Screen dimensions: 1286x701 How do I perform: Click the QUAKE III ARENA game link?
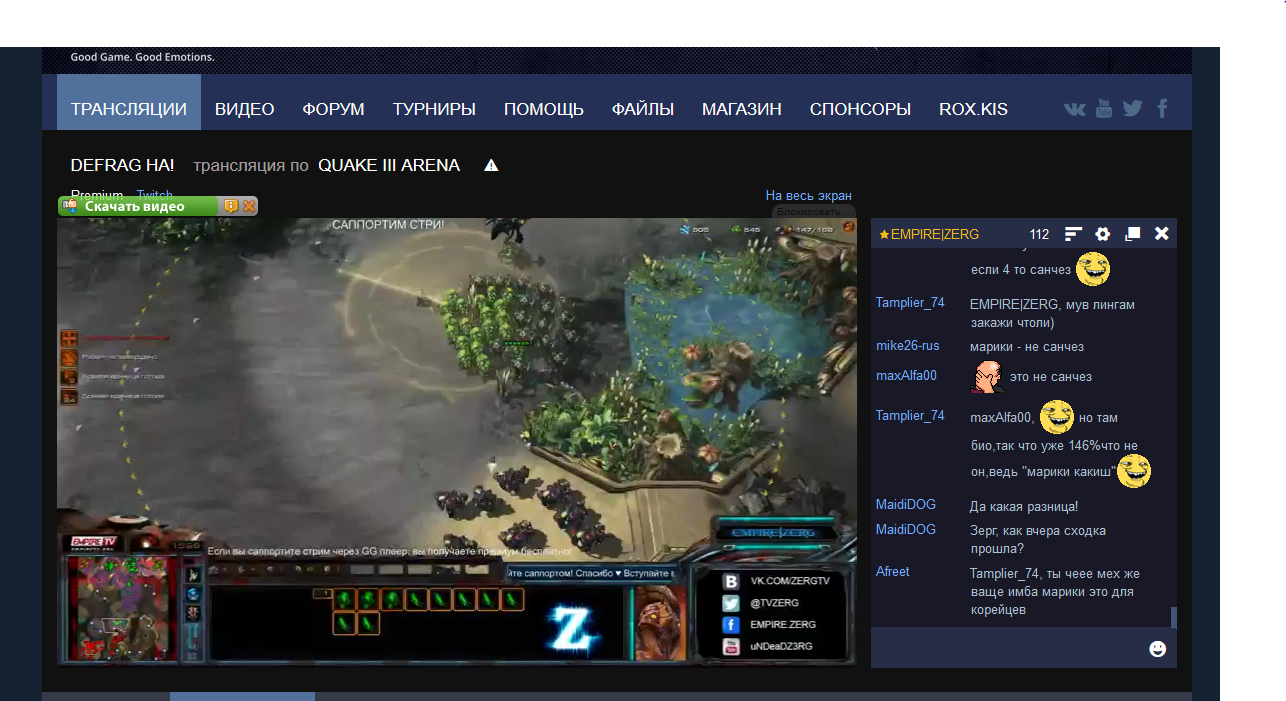[x=389, y=165]
